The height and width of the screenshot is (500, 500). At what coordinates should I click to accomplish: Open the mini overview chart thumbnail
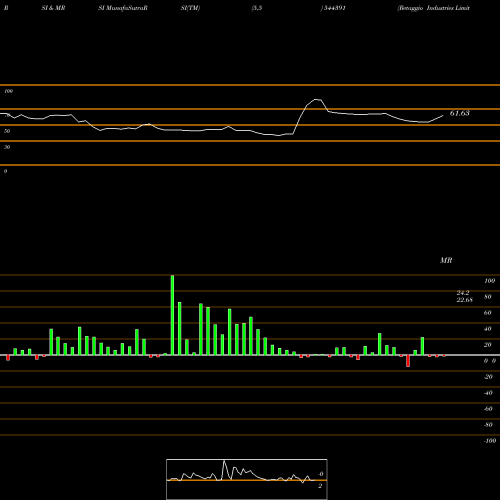[x=247, y=479]
